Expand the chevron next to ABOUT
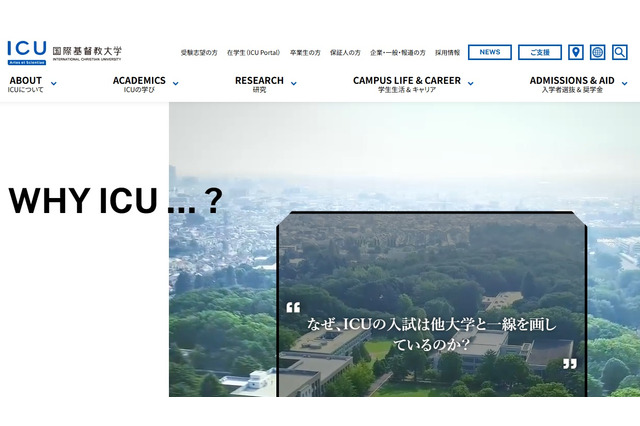Screen dimensions: 640x426 [x=53, y=83]
